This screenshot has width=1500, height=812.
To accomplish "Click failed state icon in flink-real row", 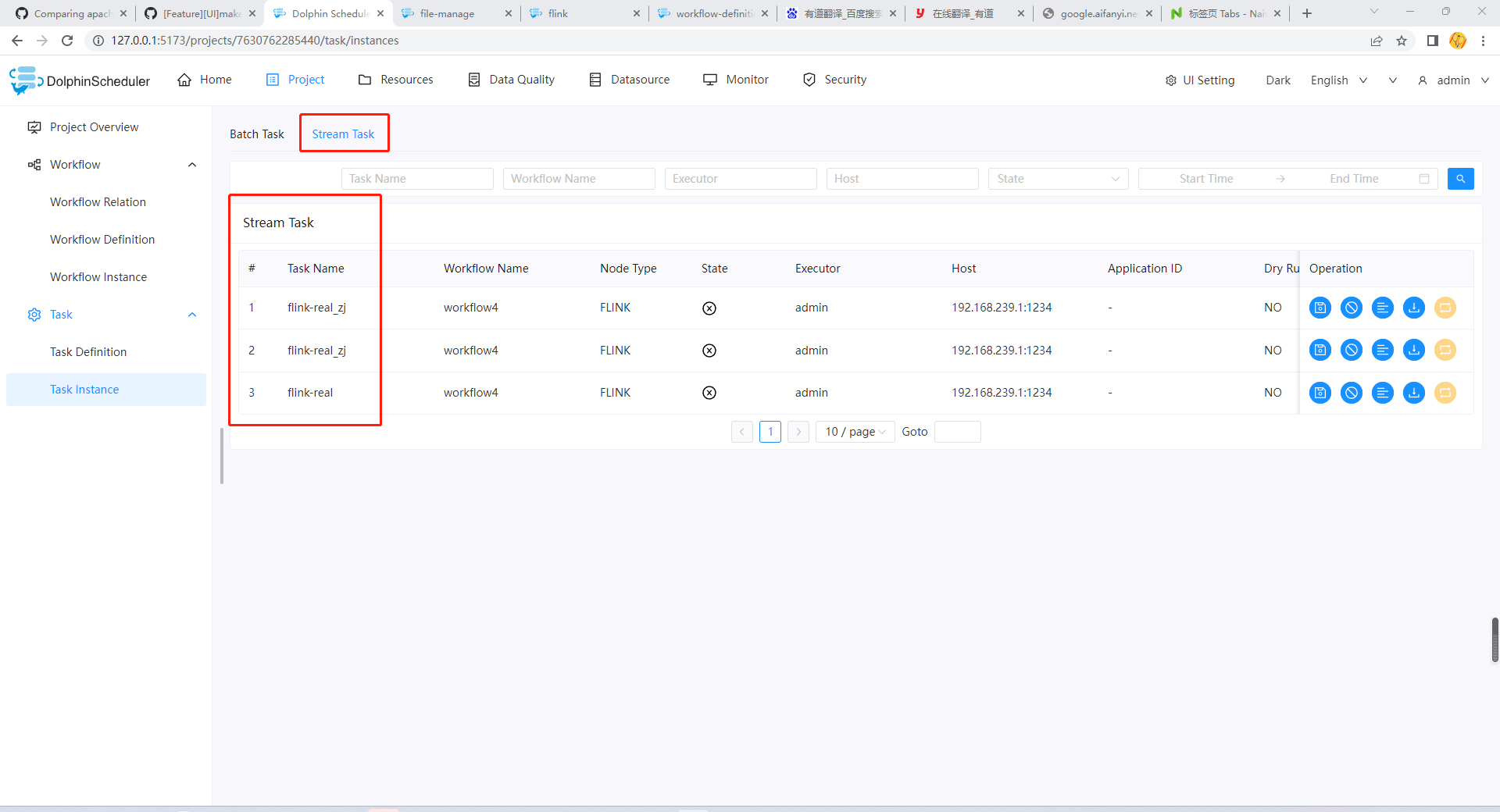I will pyautogui.click(x=709, y=393).
